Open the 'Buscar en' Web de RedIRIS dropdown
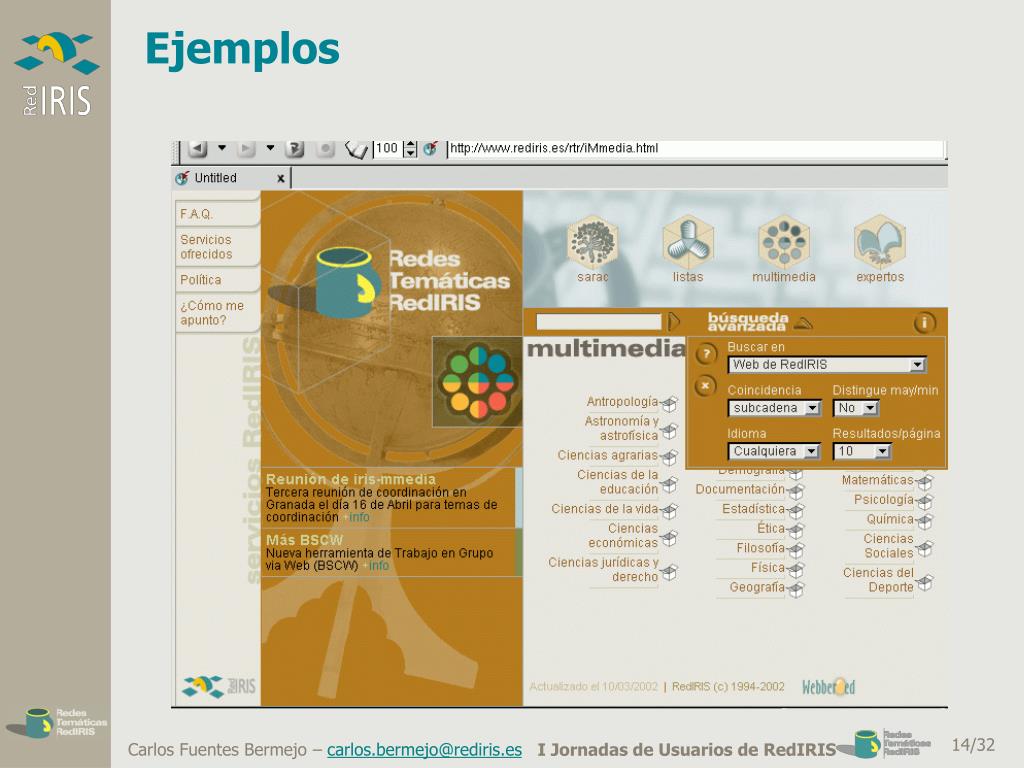1024x768 pixels. pyautogui.click(x=827, y=364)
